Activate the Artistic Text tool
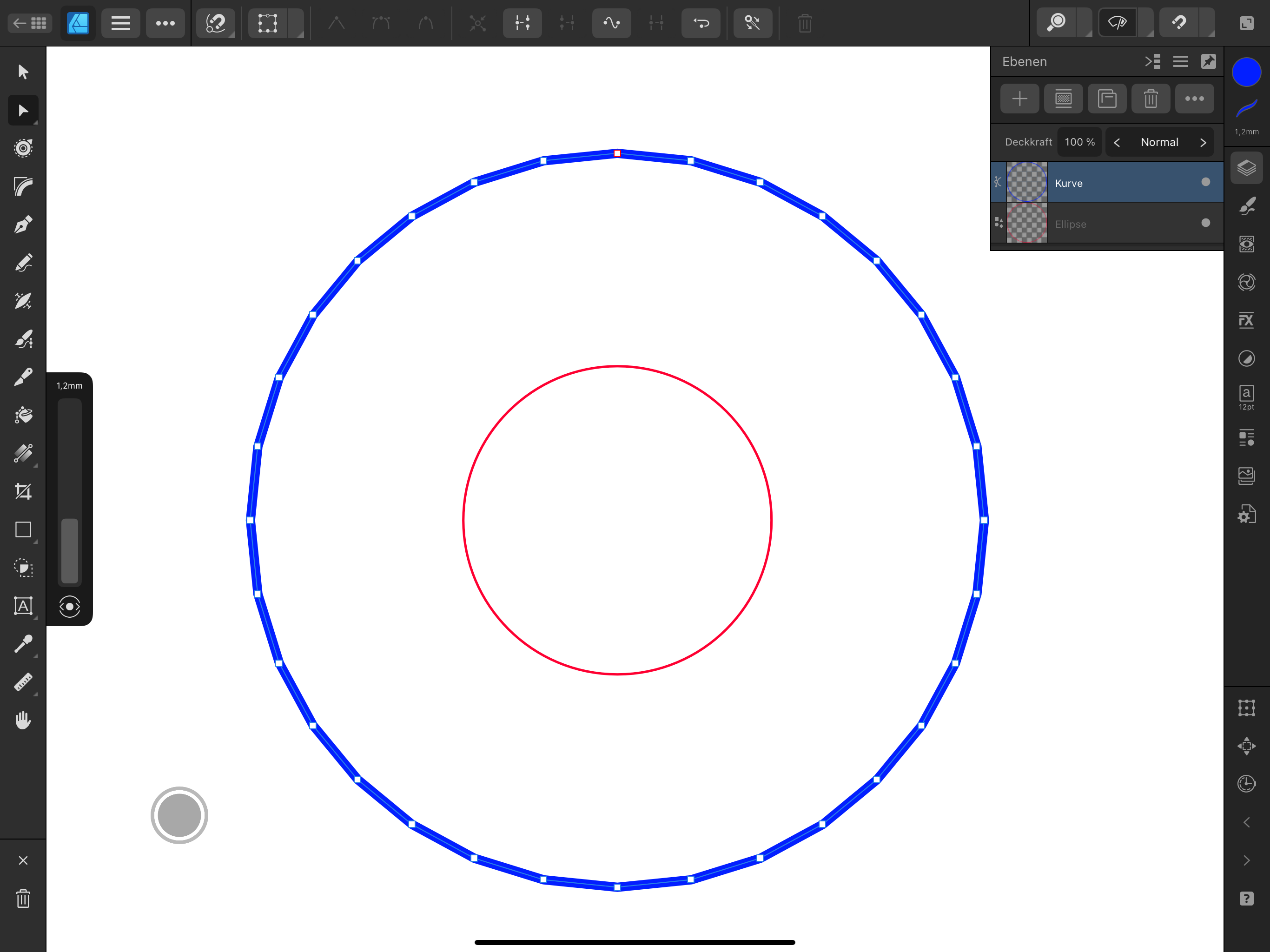Screen dimensions: 1270x952 (x=23, y=606)
